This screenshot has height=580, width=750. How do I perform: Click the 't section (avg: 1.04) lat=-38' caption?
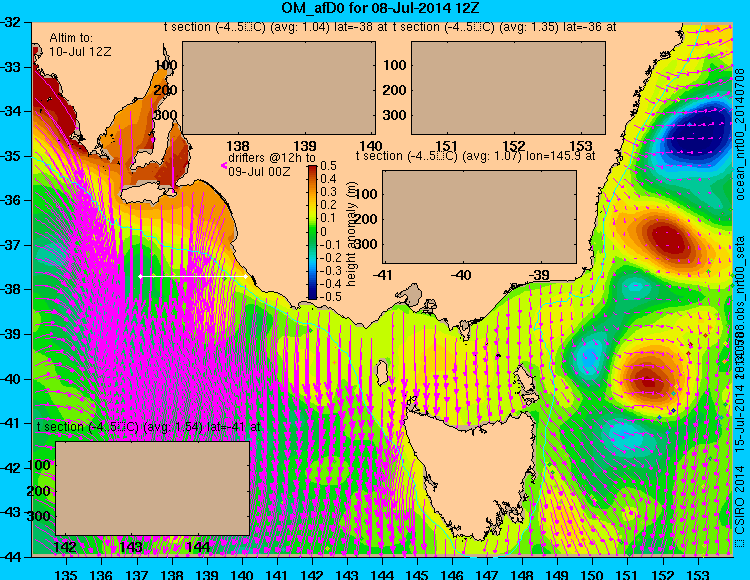coord(275,27)
